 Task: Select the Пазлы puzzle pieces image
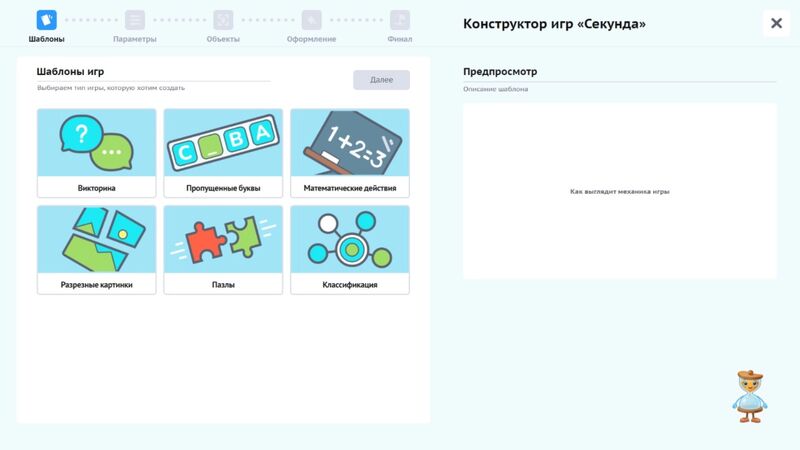point(223,240)
